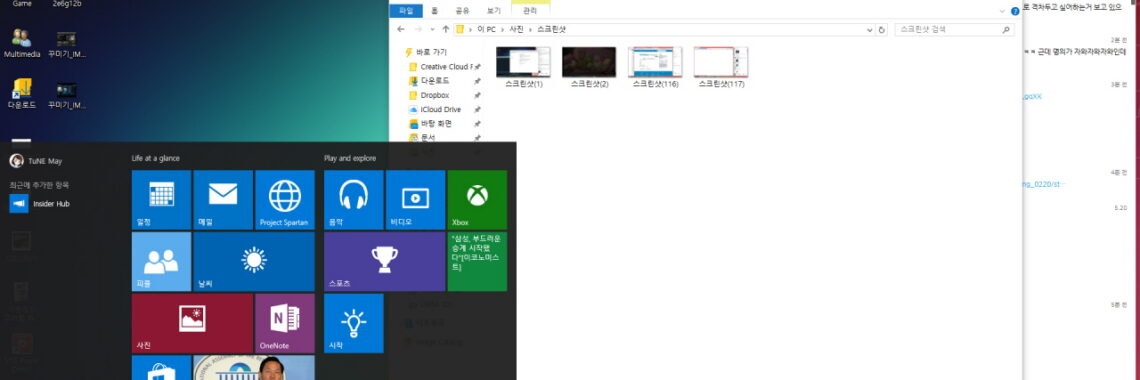
Task: Open the green 이코노미스트 news tile
Action: 477,262
